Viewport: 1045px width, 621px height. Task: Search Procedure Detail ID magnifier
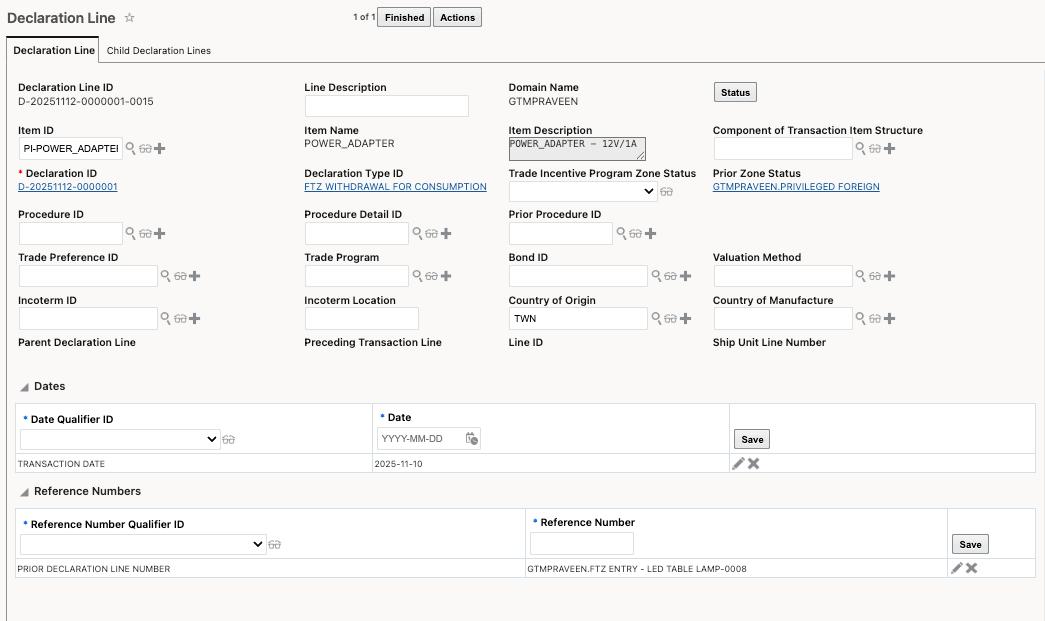(417, 233)
